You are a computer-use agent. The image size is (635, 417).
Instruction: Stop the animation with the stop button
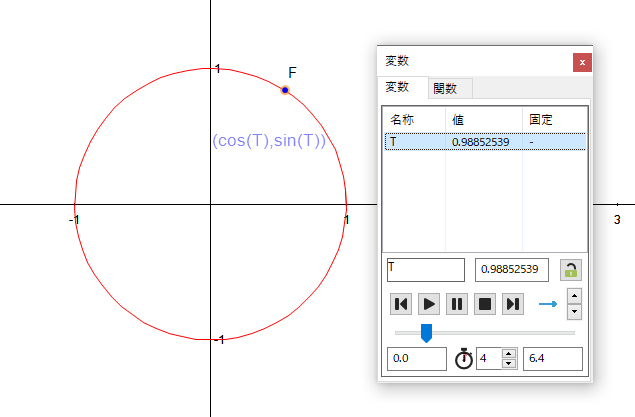(484, 304)
